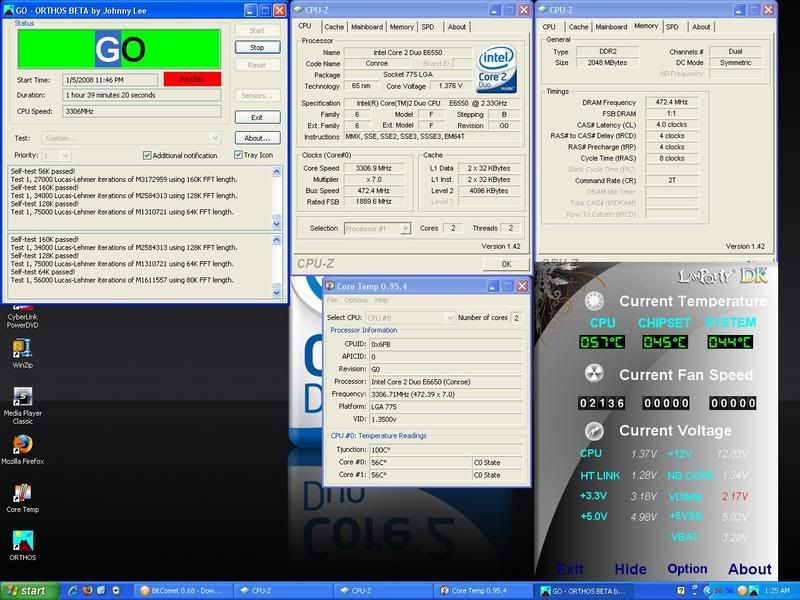Click the green GO status banner in ORTHOS
This screenshot has width=800, height=600.
(119, 49)
